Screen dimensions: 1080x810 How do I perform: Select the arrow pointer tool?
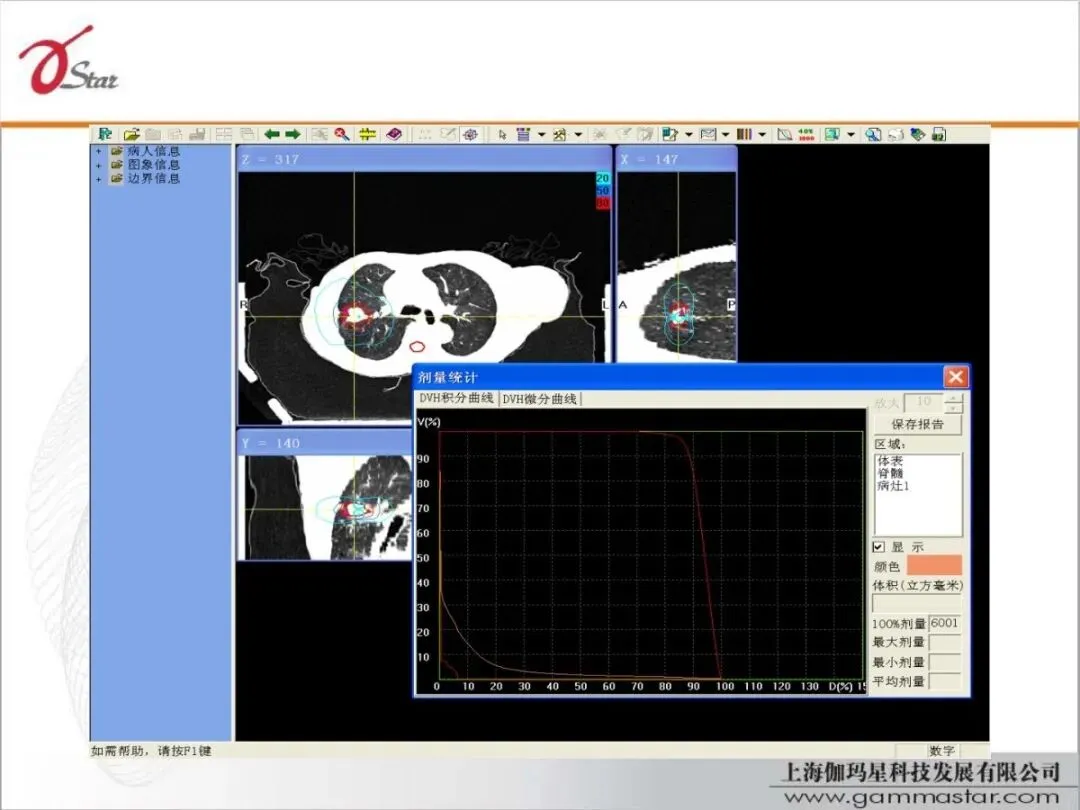point(502,134)
